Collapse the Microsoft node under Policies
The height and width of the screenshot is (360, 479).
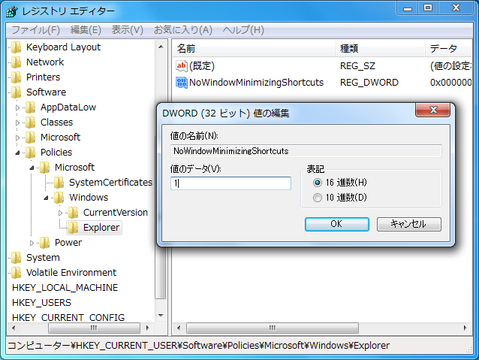(32, 168)
